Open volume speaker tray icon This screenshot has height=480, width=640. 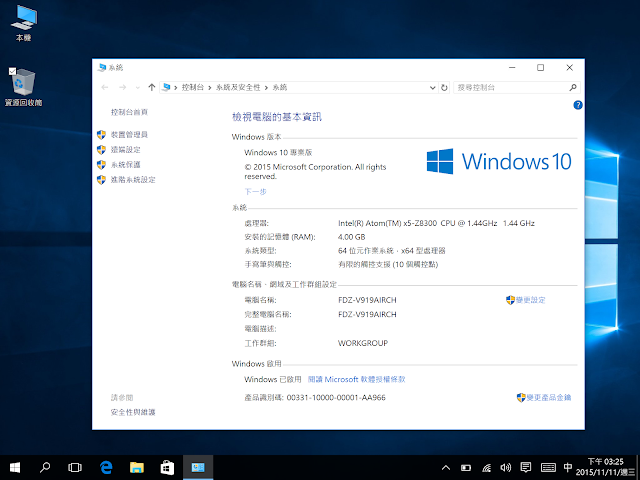tap(506, 468)
